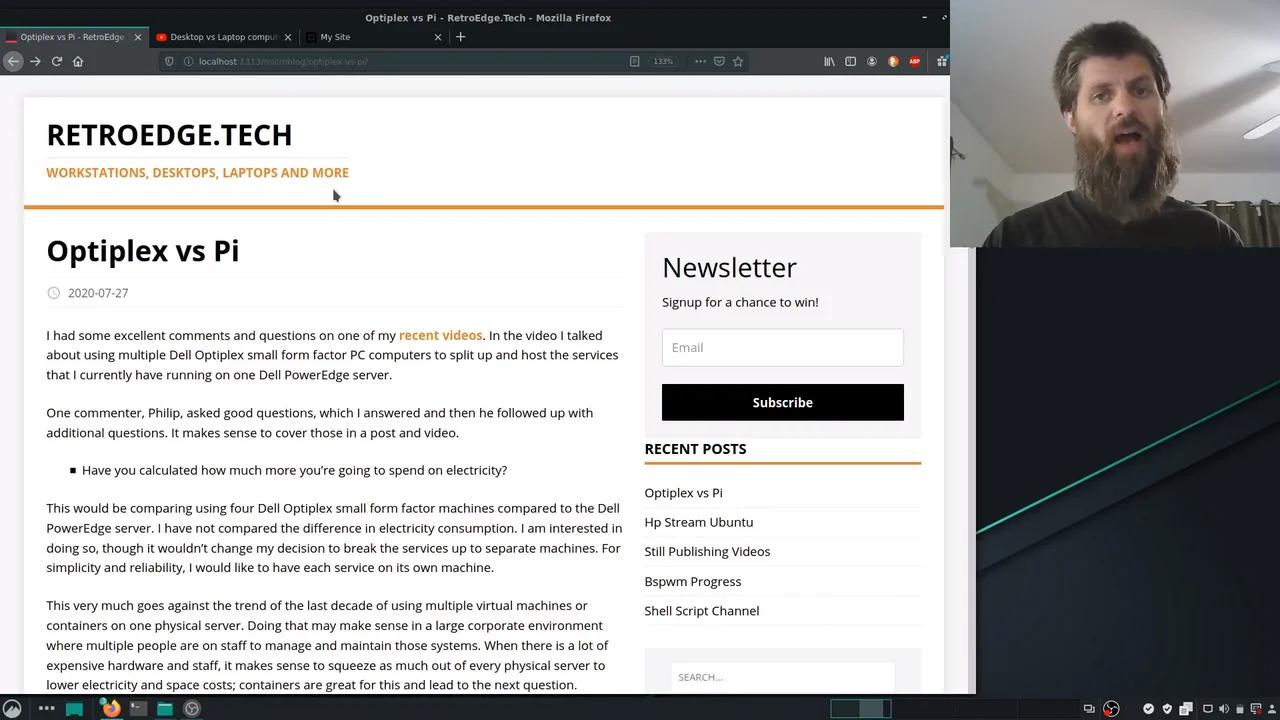Open the page actions three-dots menu
Screen dimensions: 1280x720
coord(700,61)
